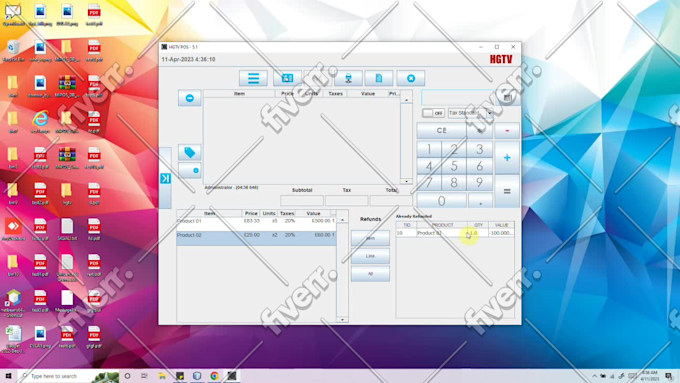The width and height of the screenshot is (680, 383).
Task: Click the blue minus remove-line button
Action: (190, 98)
